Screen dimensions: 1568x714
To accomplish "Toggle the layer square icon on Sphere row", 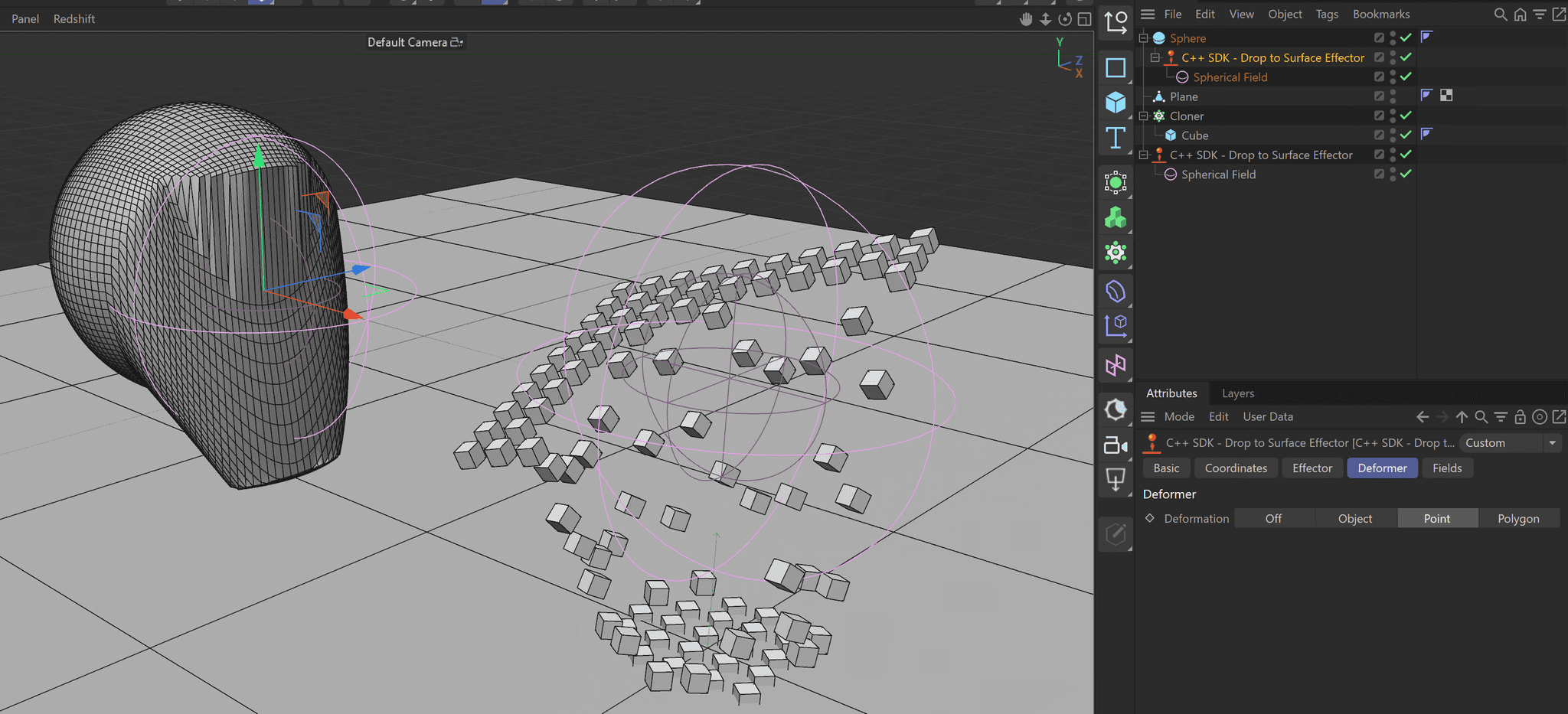I will (x=1379, y=37).
